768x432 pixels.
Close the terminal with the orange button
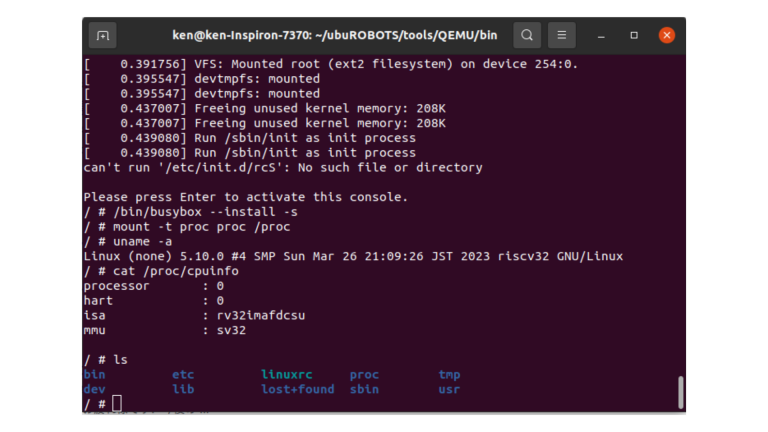click(x=667, y=35)
